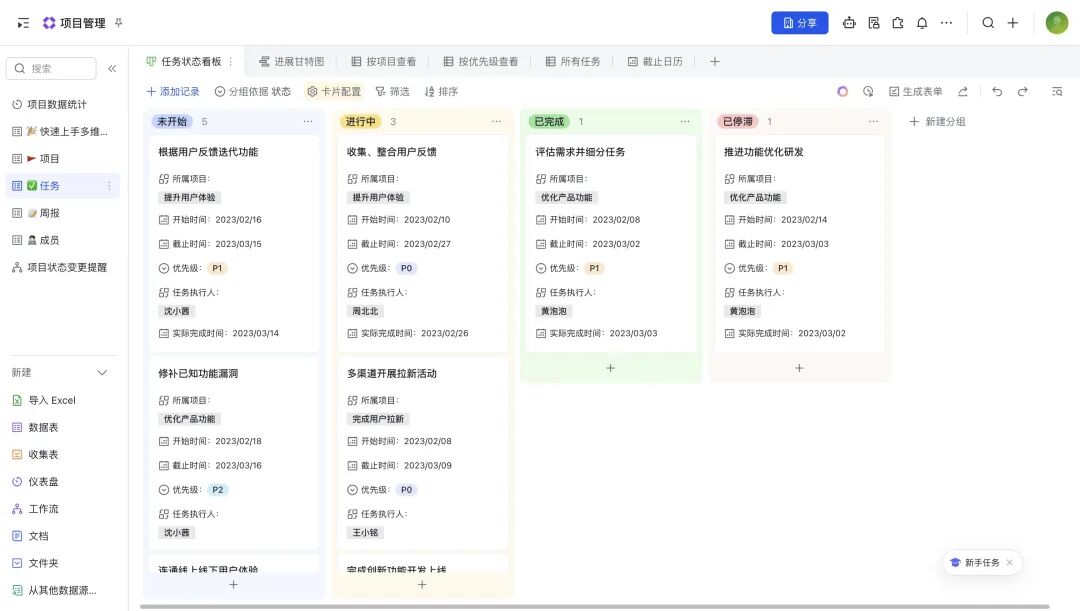
Task: Click the sidebar 搜索 input field
Action: 52,69
